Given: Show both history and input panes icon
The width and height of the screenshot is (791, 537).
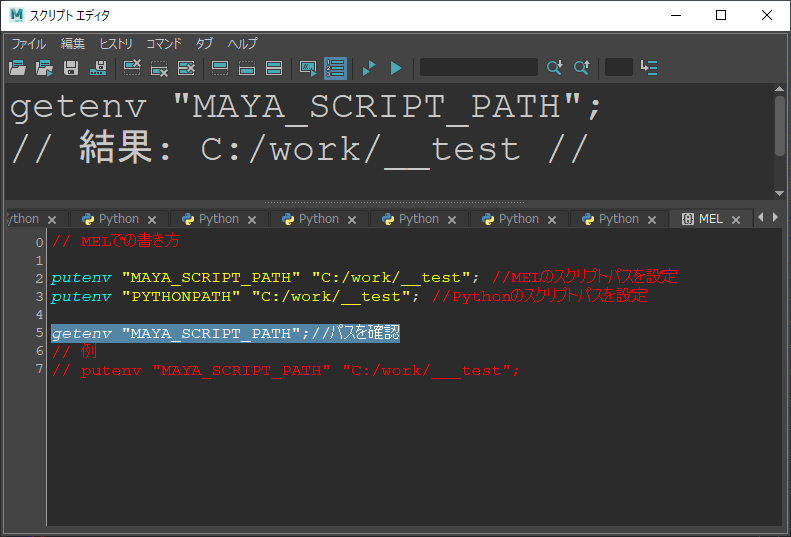Looking at the screenshot, I should pos(274,68).
